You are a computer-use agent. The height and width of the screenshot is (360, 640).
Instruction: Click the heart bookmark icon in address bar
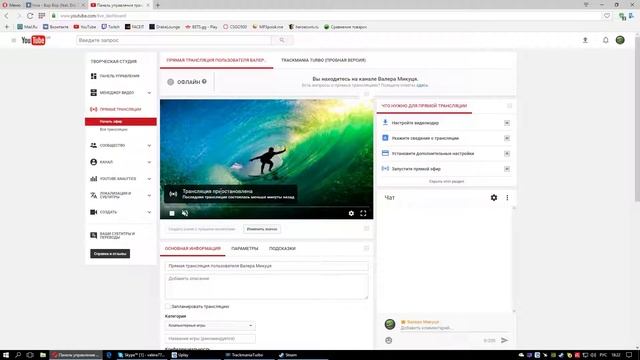607,16
